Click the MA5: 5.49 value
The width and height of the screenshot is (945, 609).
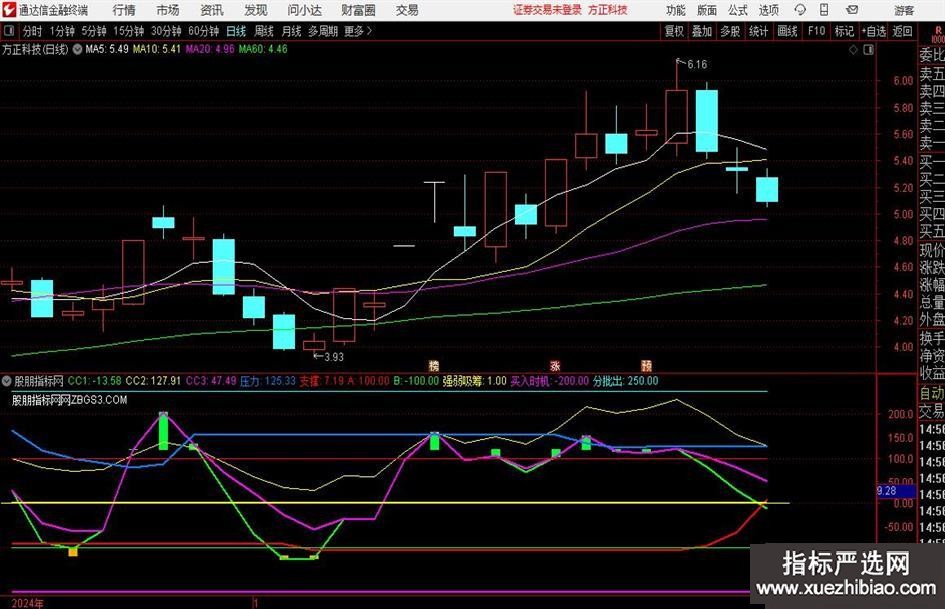click(x=107, y=49)
